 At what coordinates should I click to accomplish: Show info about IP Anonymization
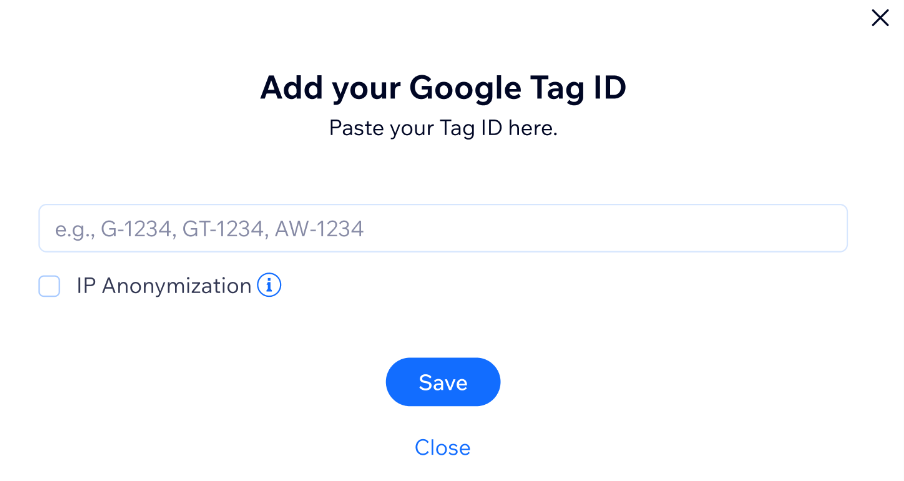pyautogui.click(x=269, y=285)
